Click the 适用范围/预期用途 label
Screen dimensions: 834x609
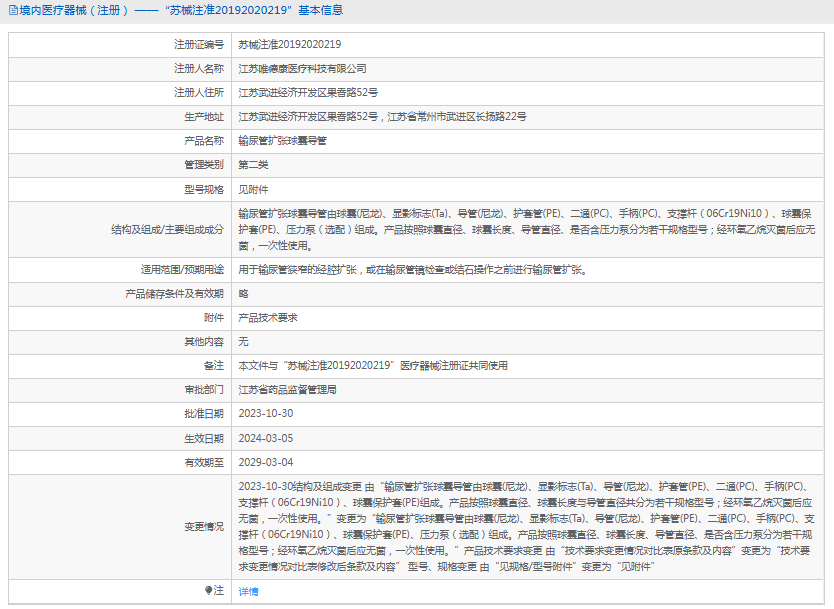[182, 270]
